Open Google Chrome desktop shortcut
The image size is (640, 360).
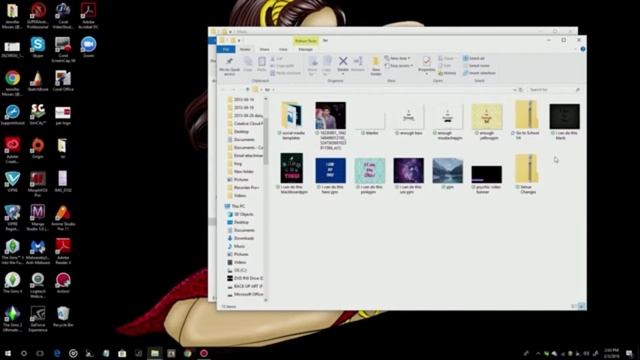pyautogui.click(x=12, y=83)
